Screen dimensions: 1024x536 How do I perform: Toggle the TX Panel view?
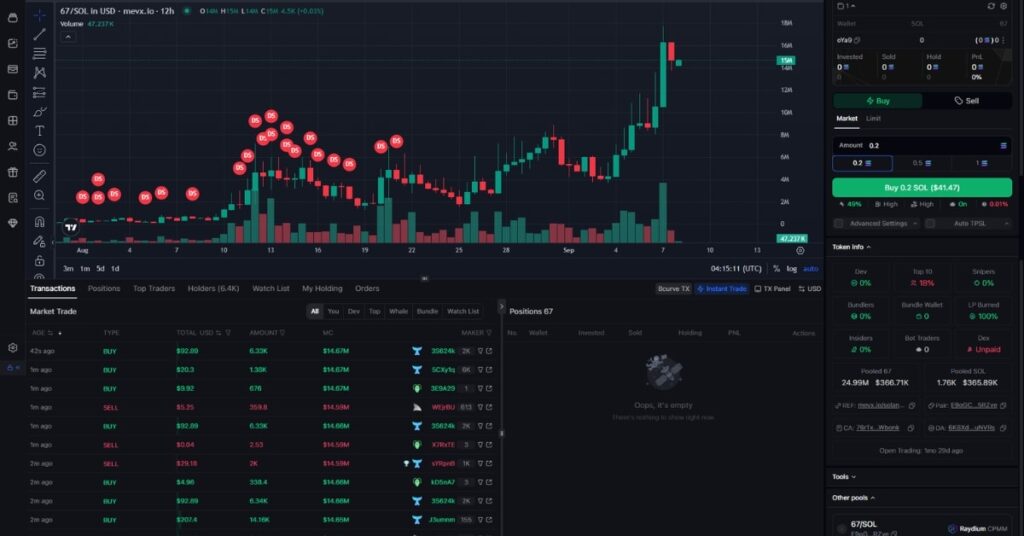(x=772, y=289)
